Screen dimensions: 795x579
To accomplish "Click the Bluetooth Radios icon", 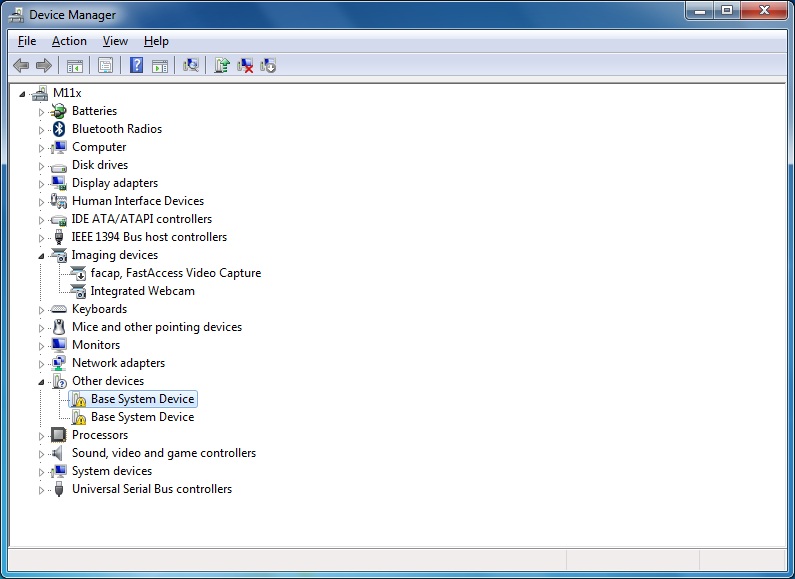I will [x=59, y=129].
